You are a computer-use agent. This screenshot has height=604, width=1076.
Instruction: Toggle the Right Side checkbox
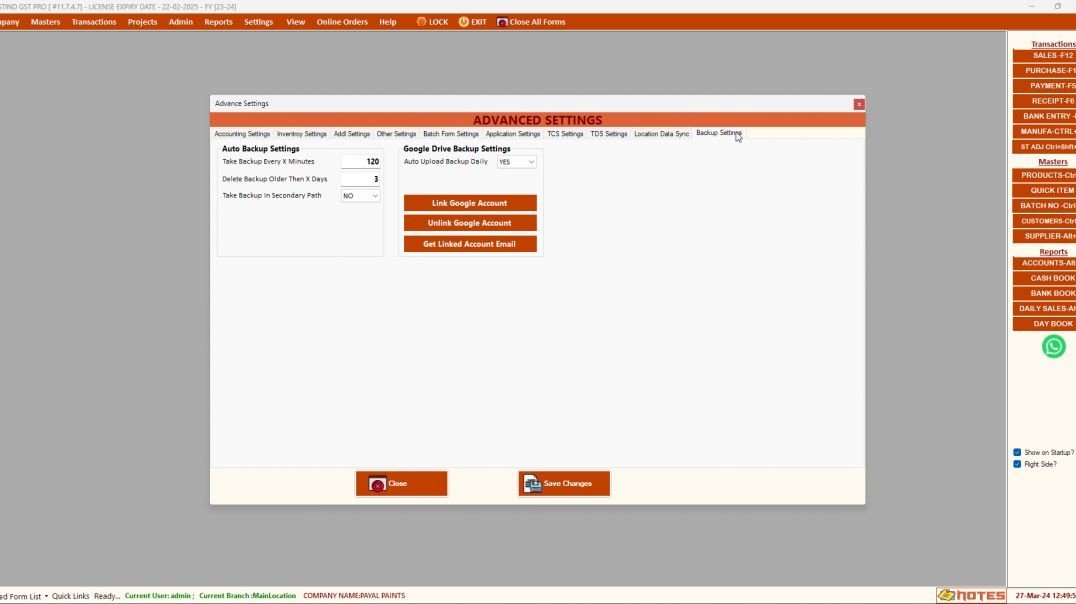pyautogui.click(x=1017, y=464)
